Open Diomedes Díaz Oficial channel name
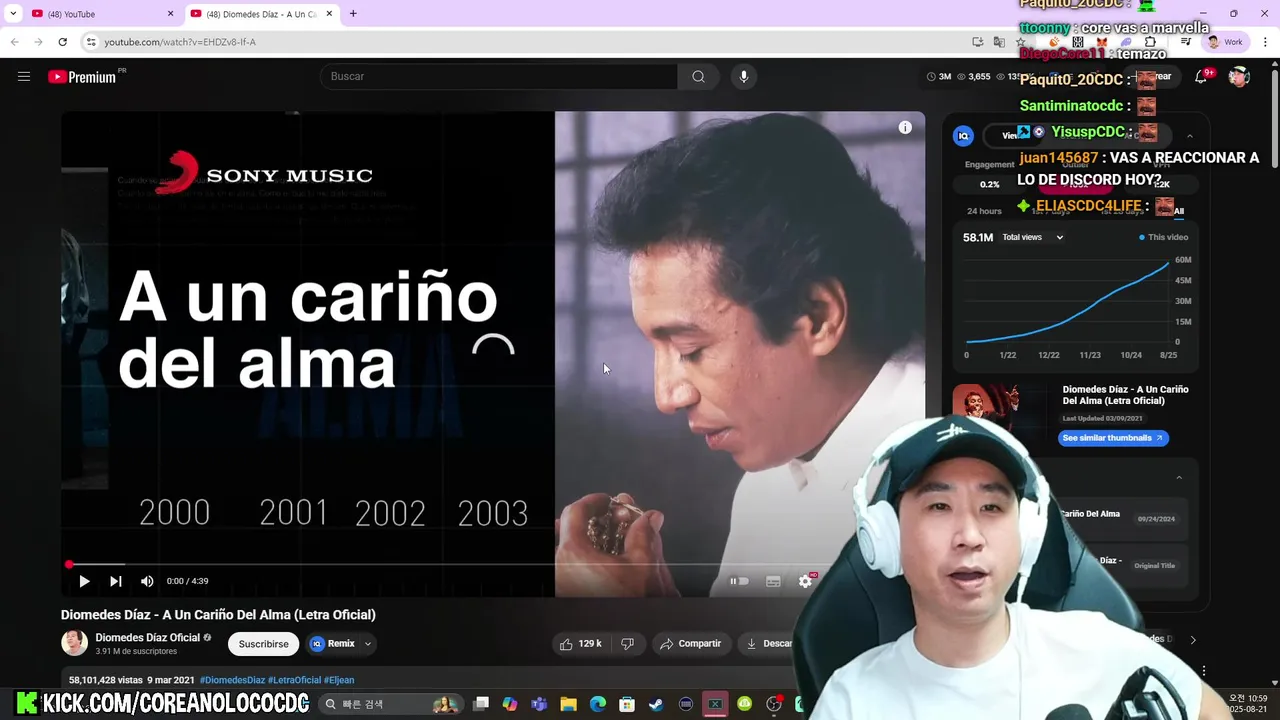Viewport: 1280px width, 720px height. (x=148, y=637)
